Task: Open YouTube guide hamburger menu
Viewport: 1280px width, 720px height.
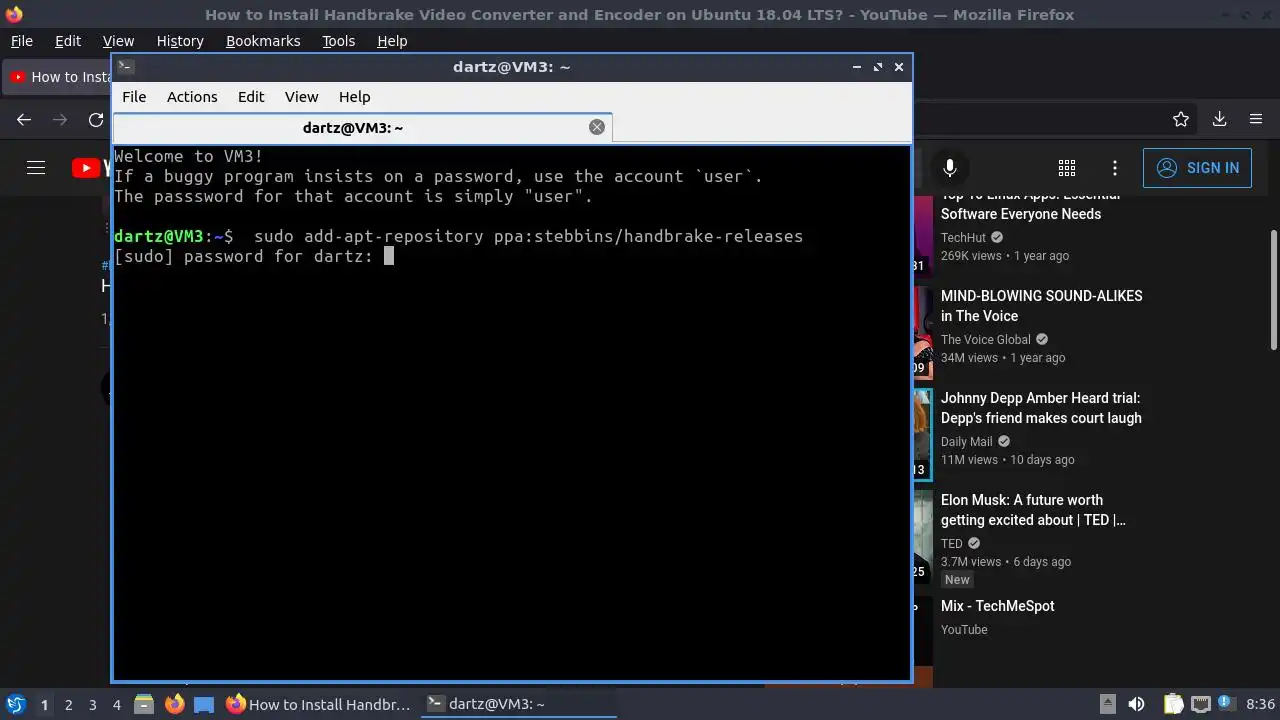Action: coord(36,168)
